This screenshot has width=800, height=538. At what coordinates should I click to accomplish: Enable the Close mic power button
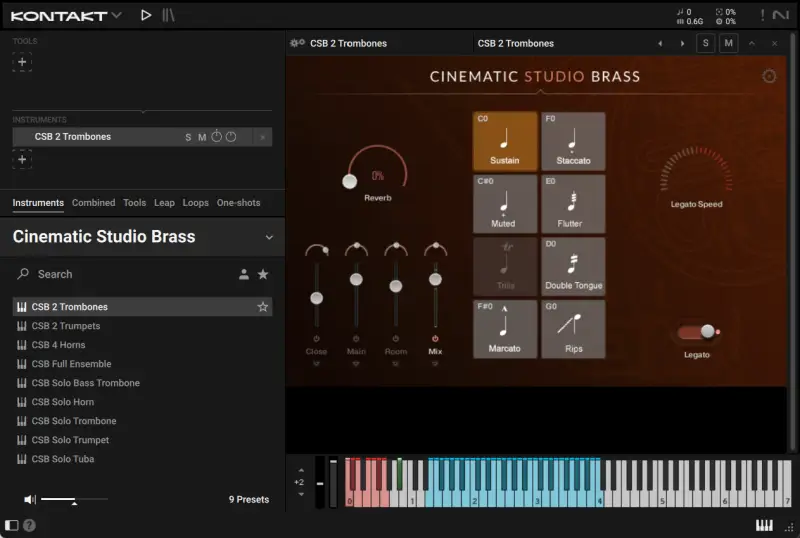316,339
